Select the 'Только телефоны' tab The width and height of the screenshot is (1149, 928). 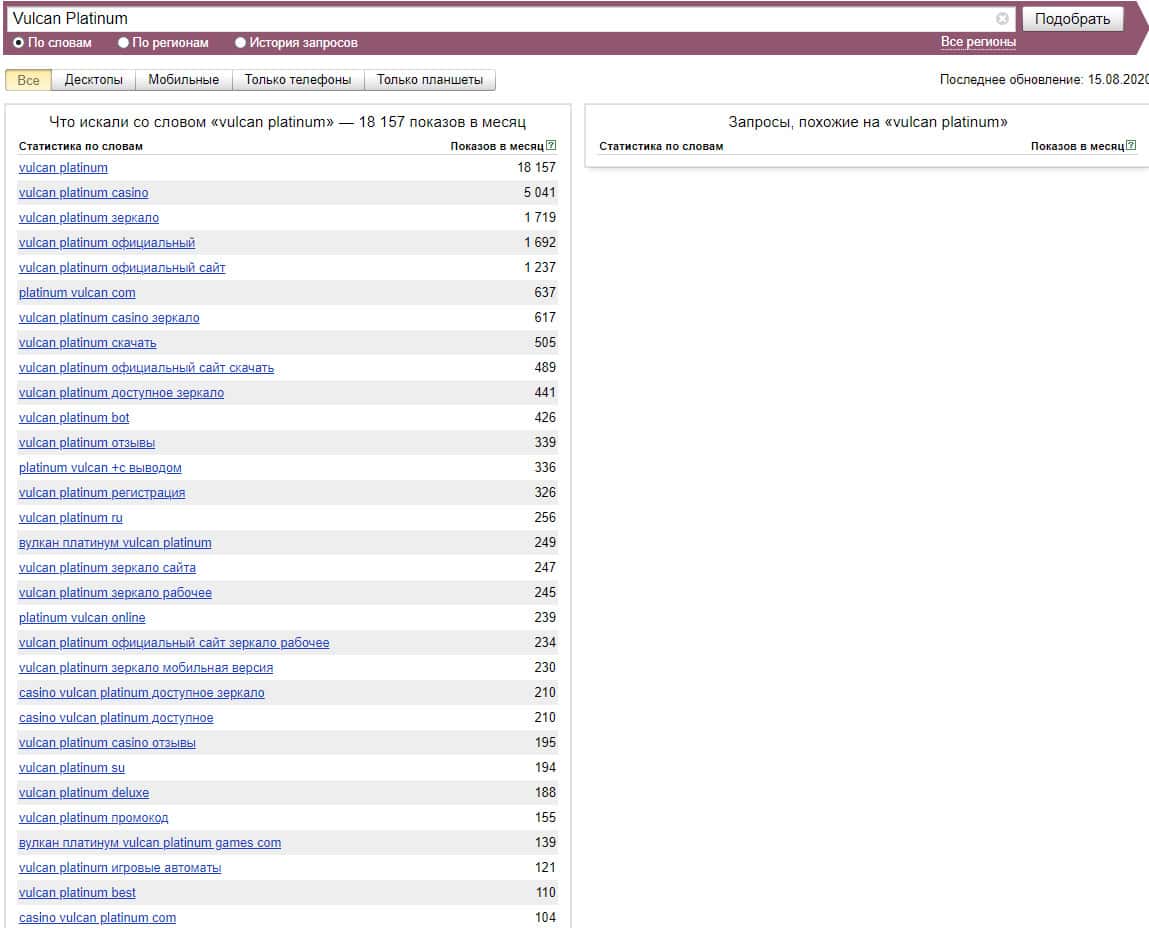coord(297,80)
